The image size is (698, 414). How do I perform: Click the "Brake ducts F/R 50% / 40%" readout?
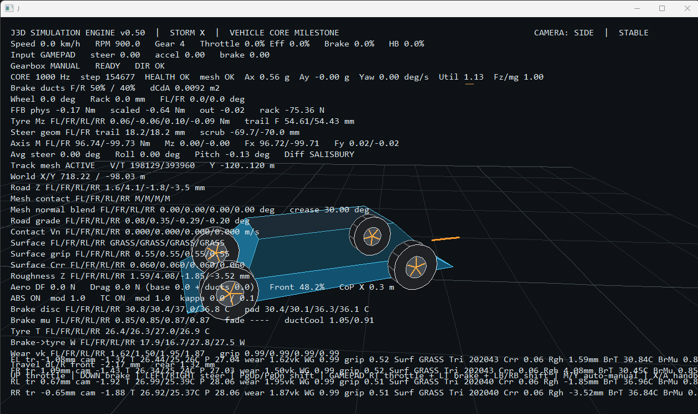coord(73,88)
